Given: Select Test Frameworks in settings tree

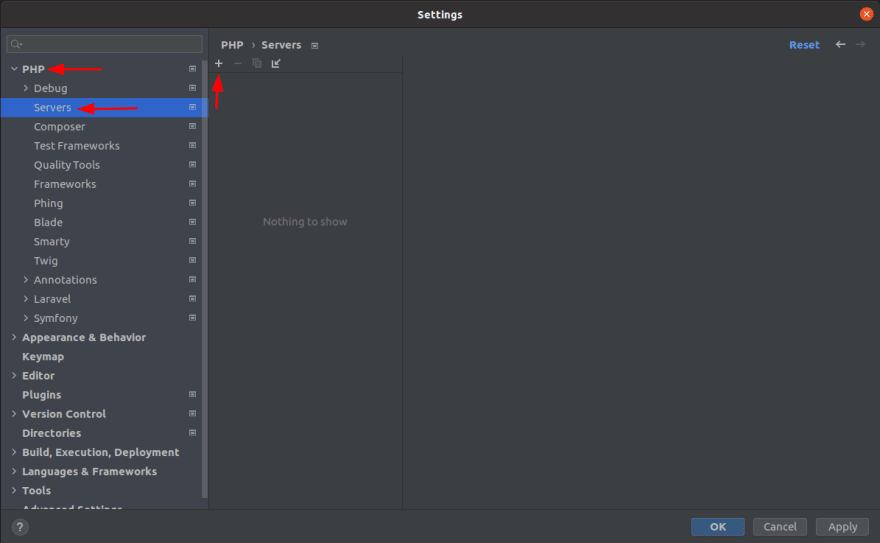Looking at the screenshot, I should tap(76, 146).
